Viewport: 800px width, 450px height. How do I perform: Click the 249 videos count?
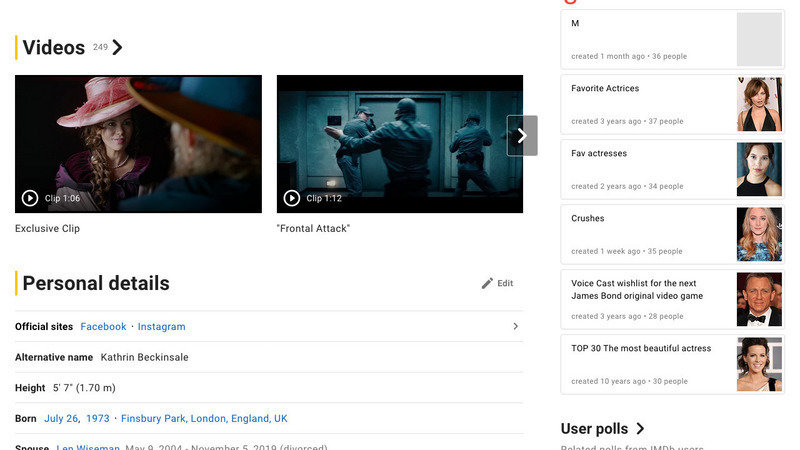tap(100, 47)
